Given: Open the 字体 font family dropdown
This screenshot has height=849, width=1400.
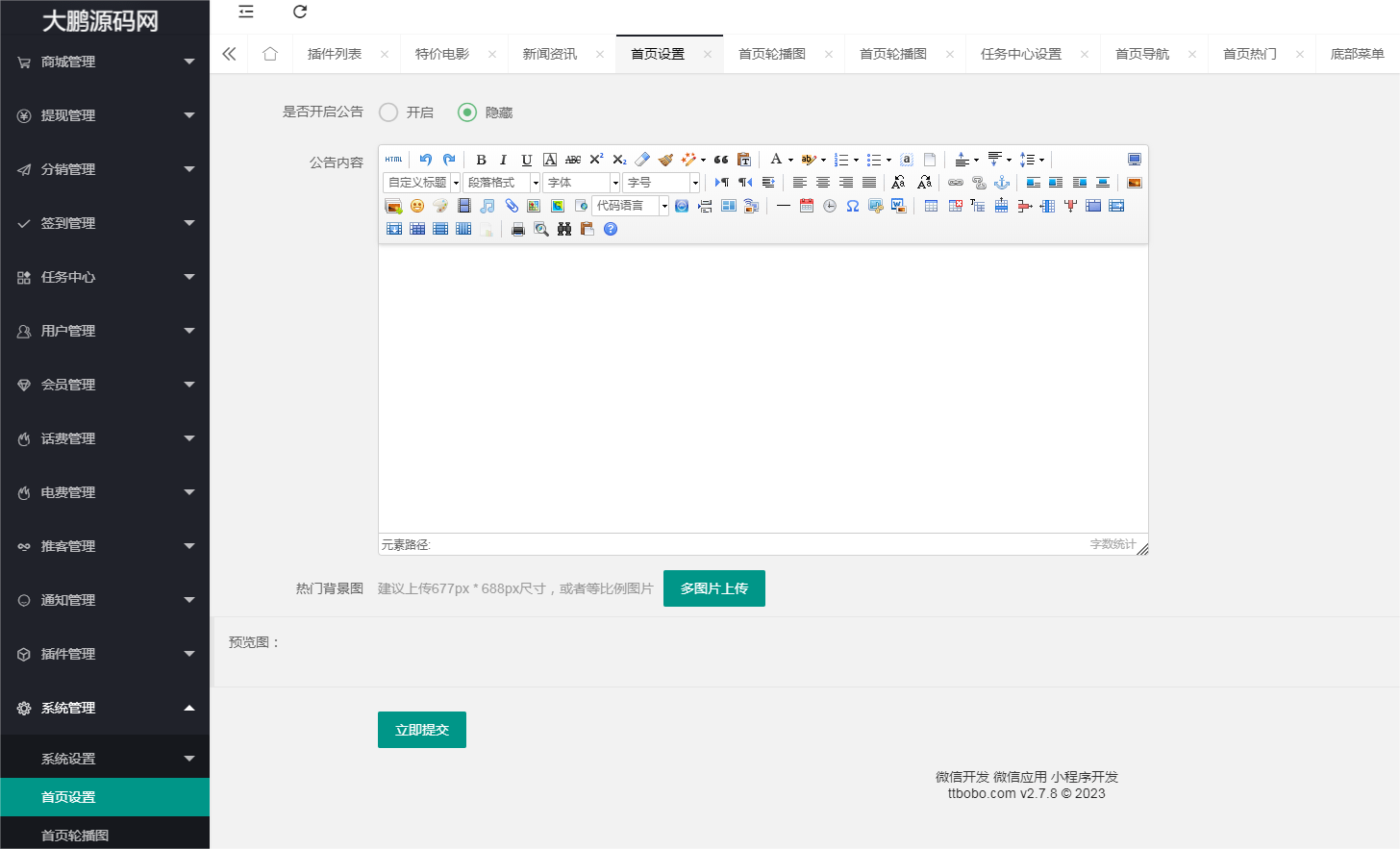Looking at the screenshot, I should point(580,182).
